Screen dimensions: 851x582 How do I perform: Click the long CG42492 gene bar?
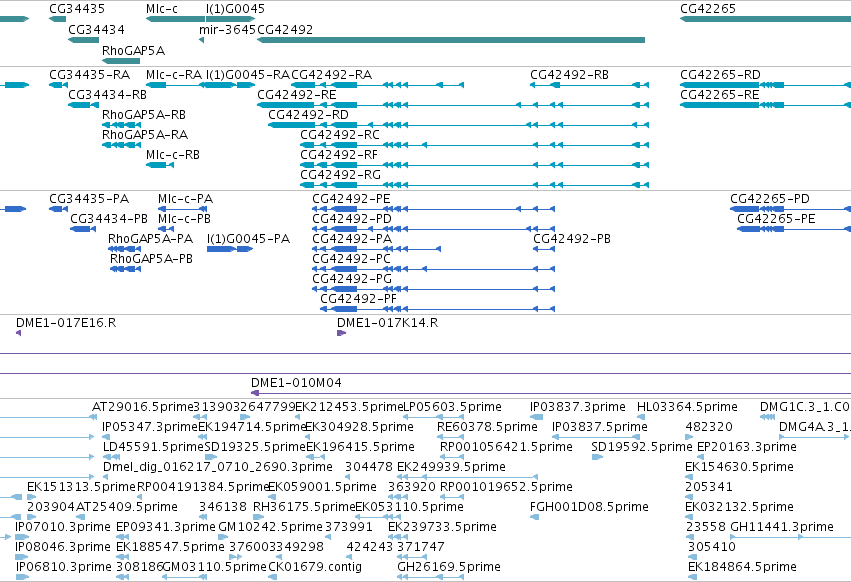[x=450, y=40]
